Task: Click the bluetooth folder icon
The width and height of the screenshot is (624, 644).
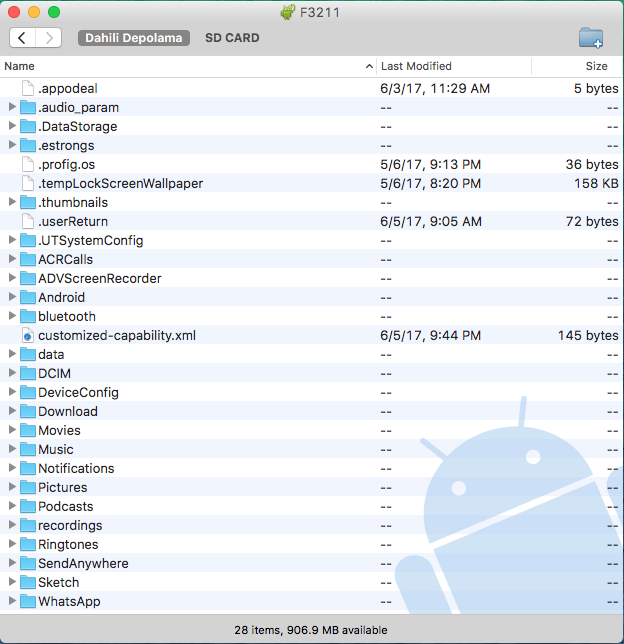Action: pyautogui.click(x=28, y=316)
